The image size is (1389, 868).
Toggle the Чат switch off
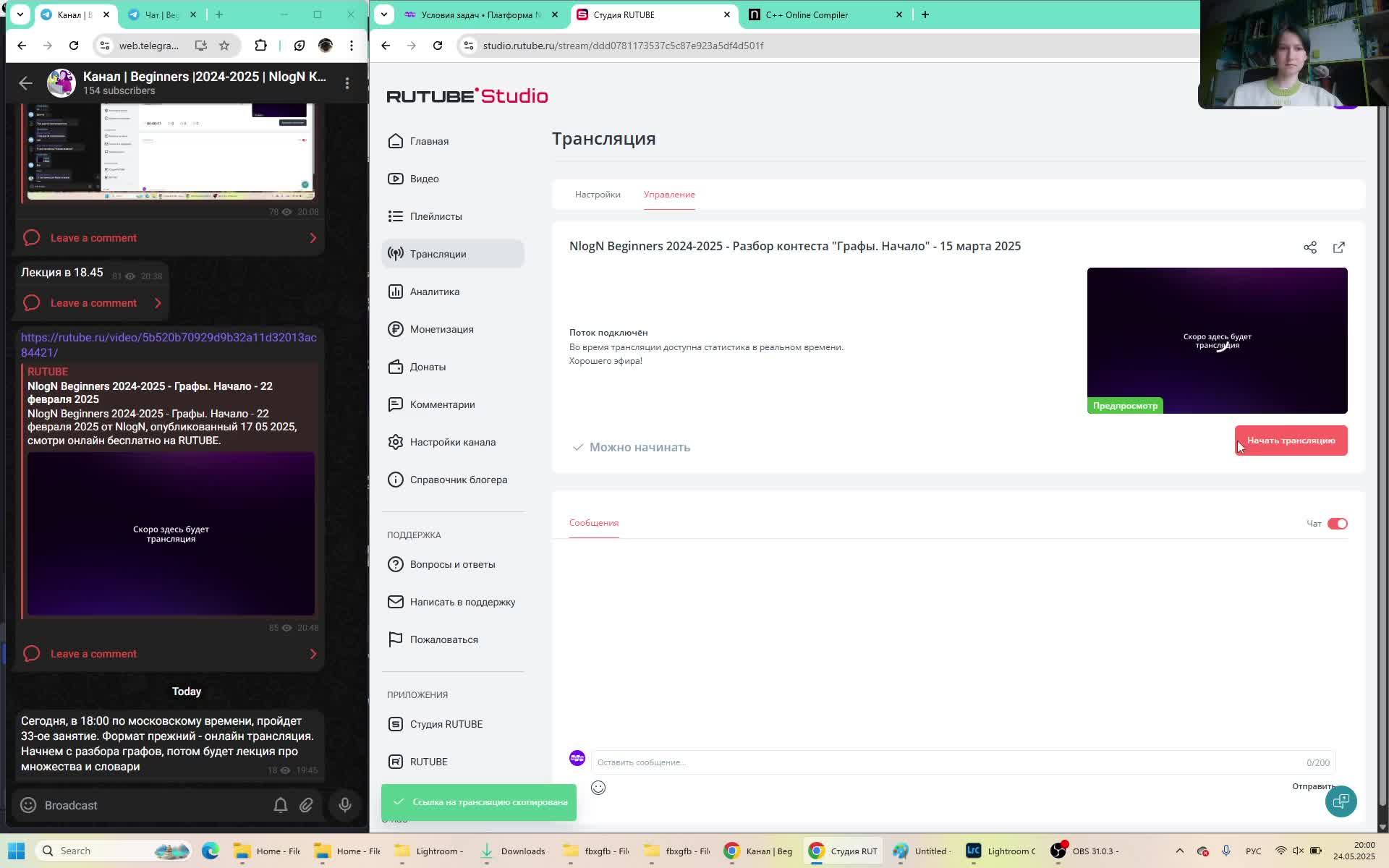(x=1337, y=524)
